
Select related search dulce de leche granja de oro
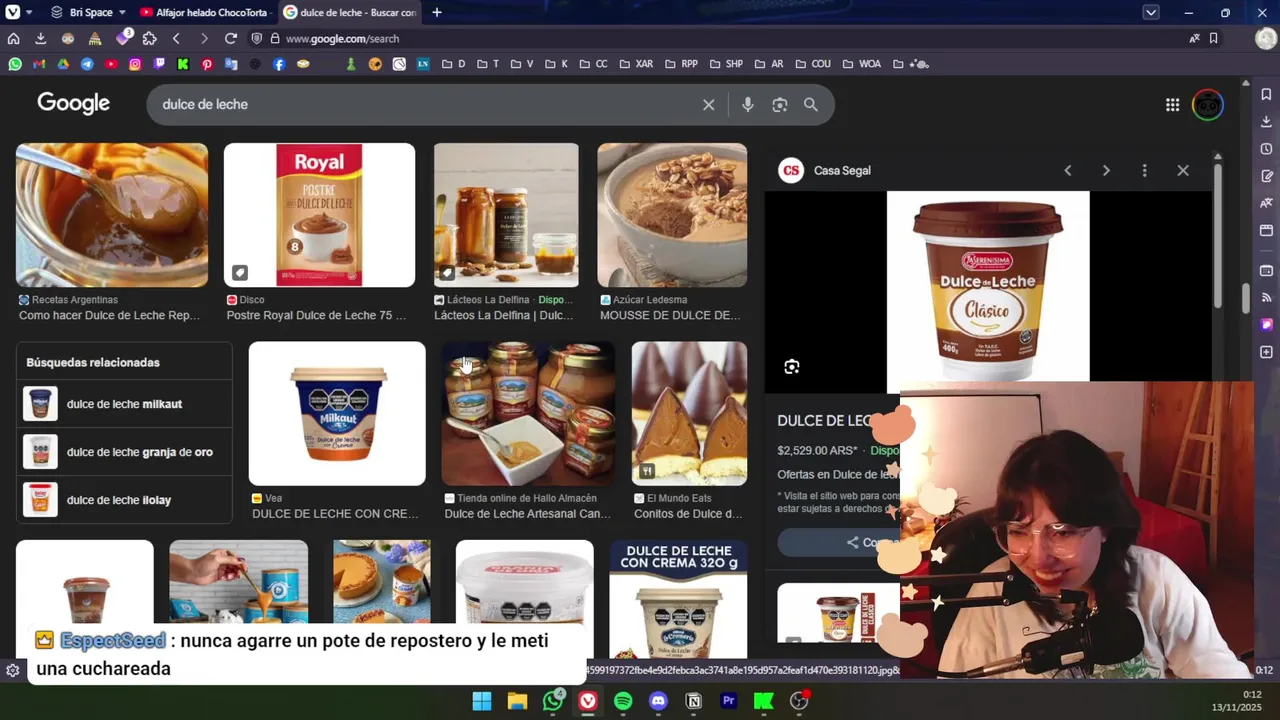point(125,452)
